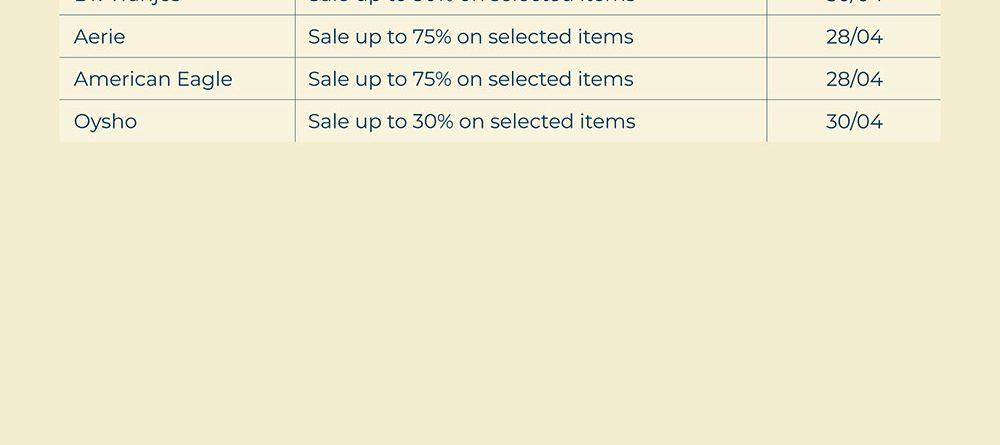Image resolution: width=1000 pixels, height=445 pixels.
Task: Click the empty beige area below the table
Action: (500, 300)
